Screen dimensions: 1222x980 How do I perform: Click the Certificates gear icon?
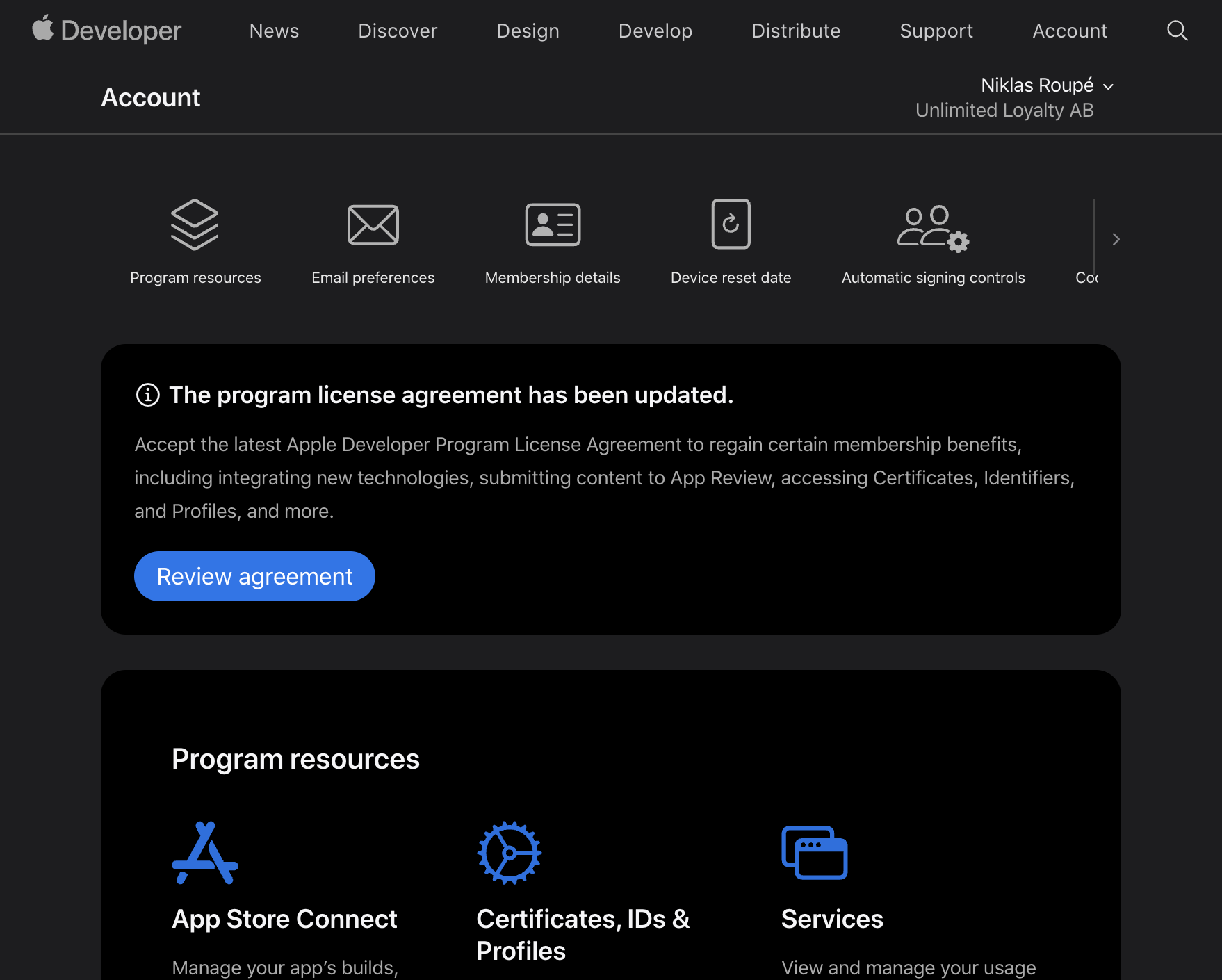[509, 853]
